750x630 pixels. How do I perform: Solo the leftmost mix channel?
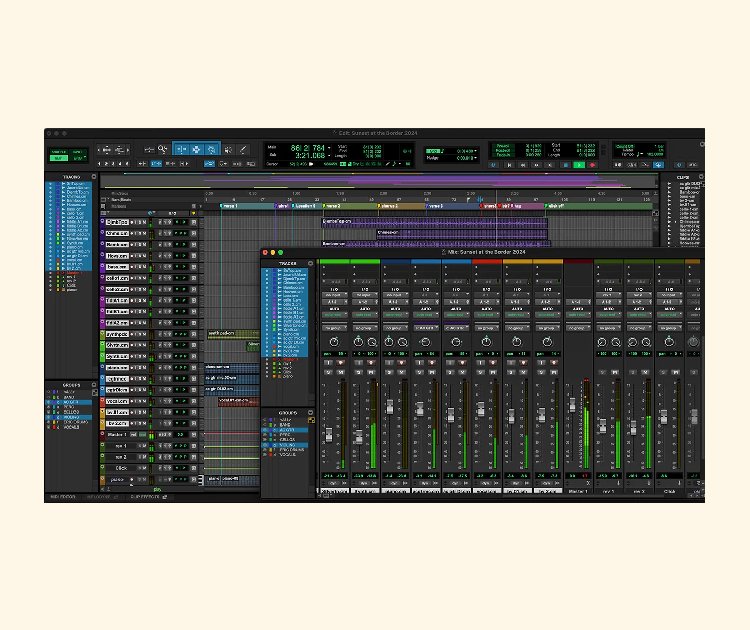click(328, 372)
